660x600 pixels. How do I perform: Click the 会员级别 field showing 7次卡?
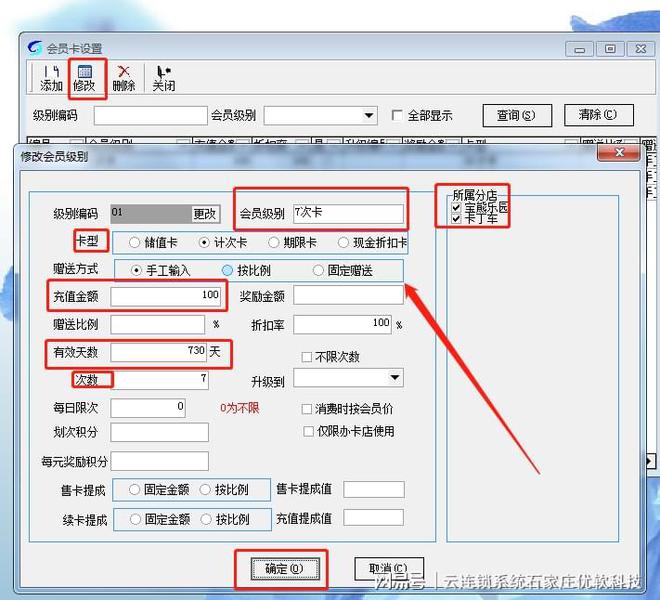(x=348, y=213)
